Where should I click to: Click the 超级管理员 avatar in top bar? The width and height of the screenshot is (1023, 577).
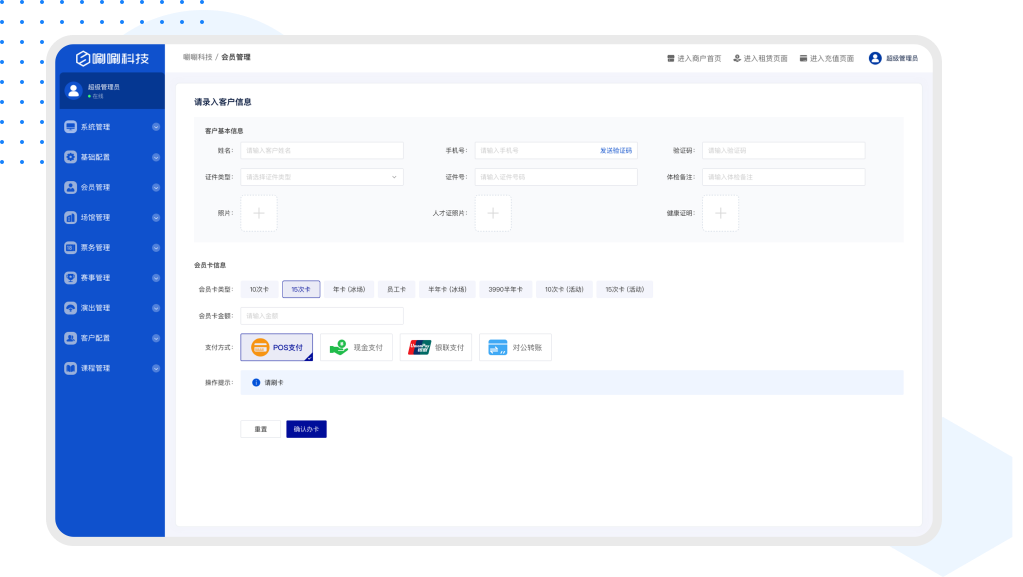coord(875,58)
